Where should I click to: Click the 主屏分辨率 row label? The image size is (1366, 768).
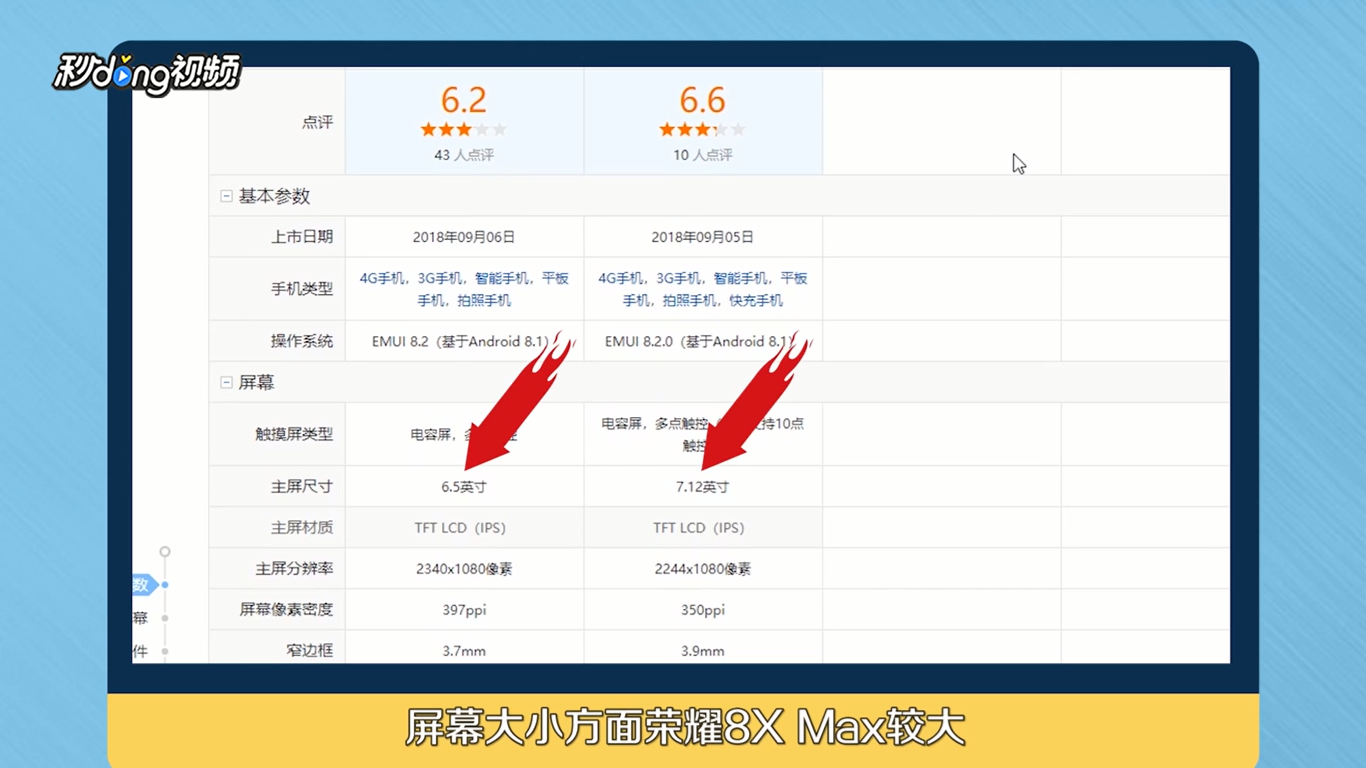tap(294, 569)
